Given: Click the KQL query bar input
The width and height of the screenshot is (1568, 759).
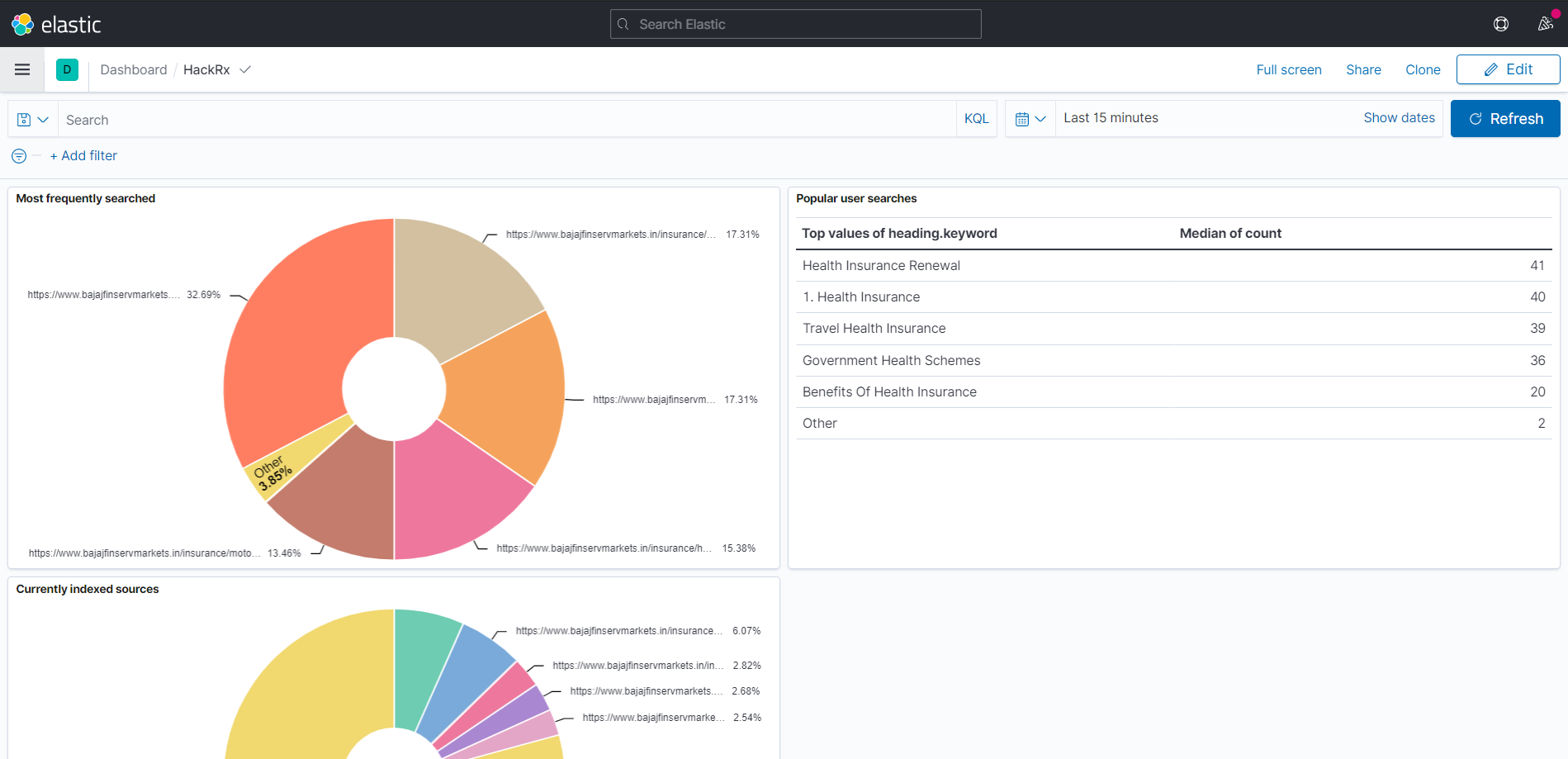Looking at the screenshot, I should pos(507,120).
